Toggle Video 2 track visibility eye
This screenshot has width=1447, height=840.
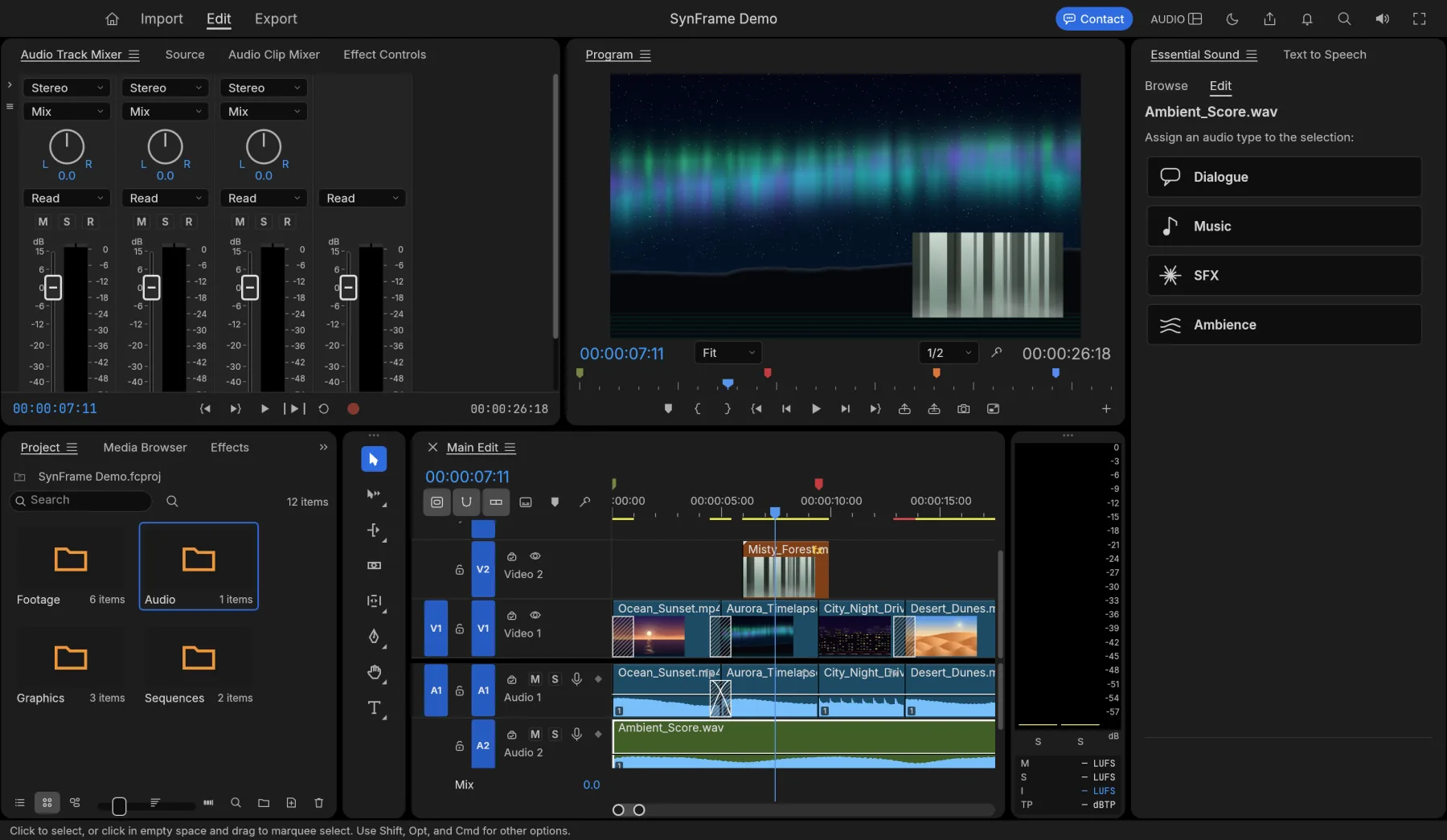(x=535, y=556)
